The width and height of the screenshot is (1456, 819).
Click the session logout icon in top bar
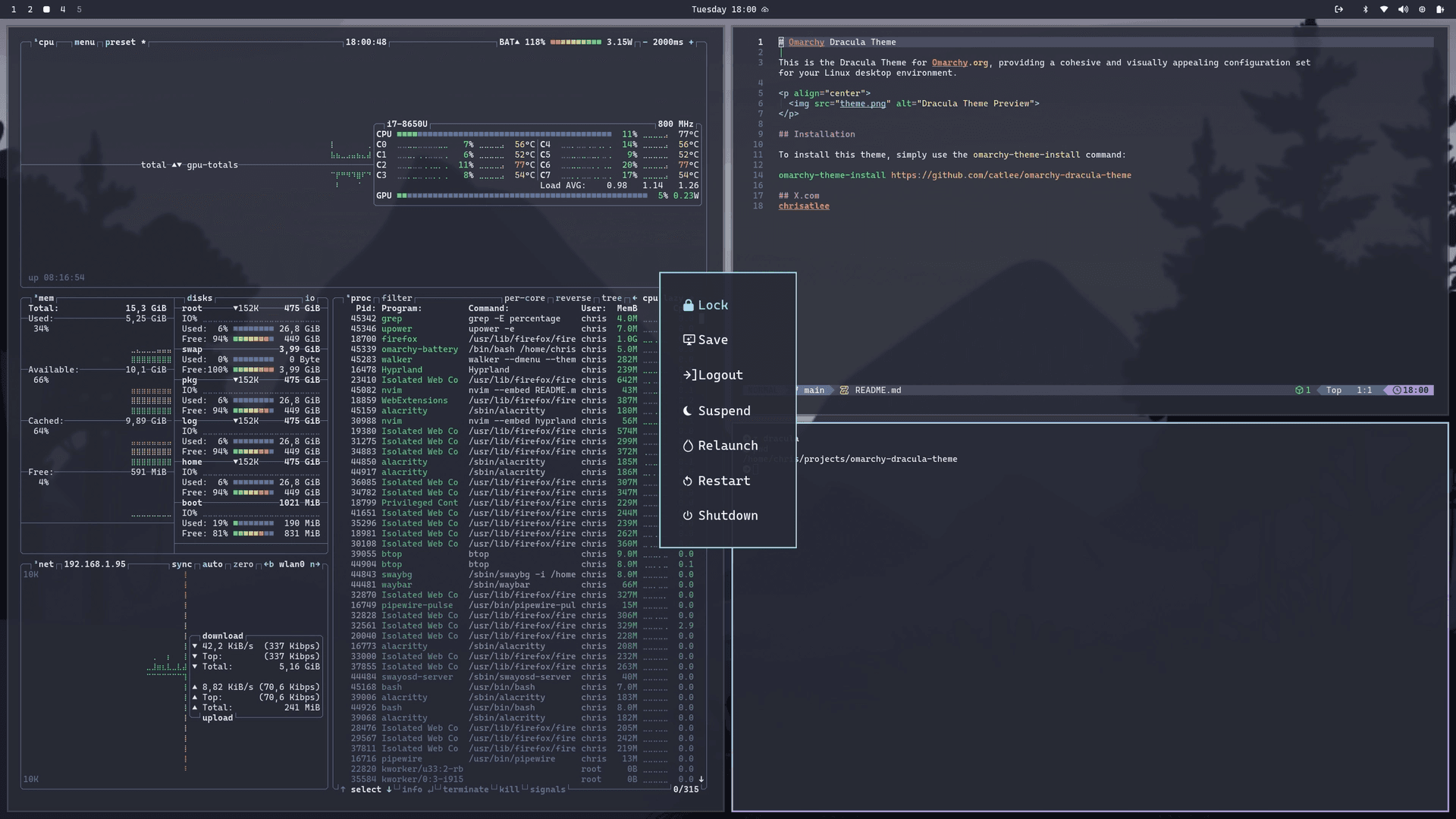point(1338,10)
